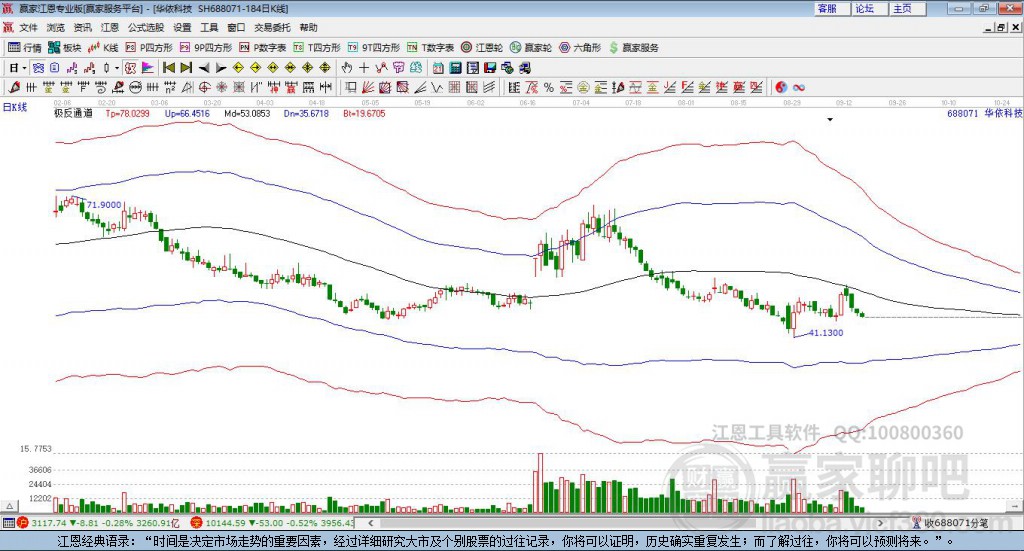Click the infinity loop icon

click(799, 87)
